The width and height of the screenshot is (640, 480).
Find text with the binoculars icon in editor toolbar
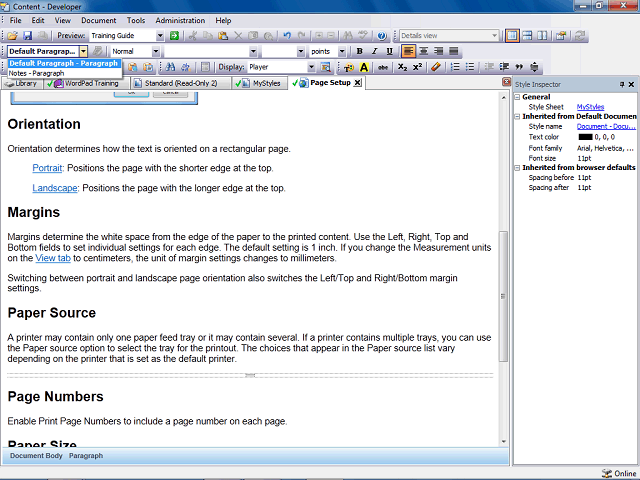(x=171, y=67)
